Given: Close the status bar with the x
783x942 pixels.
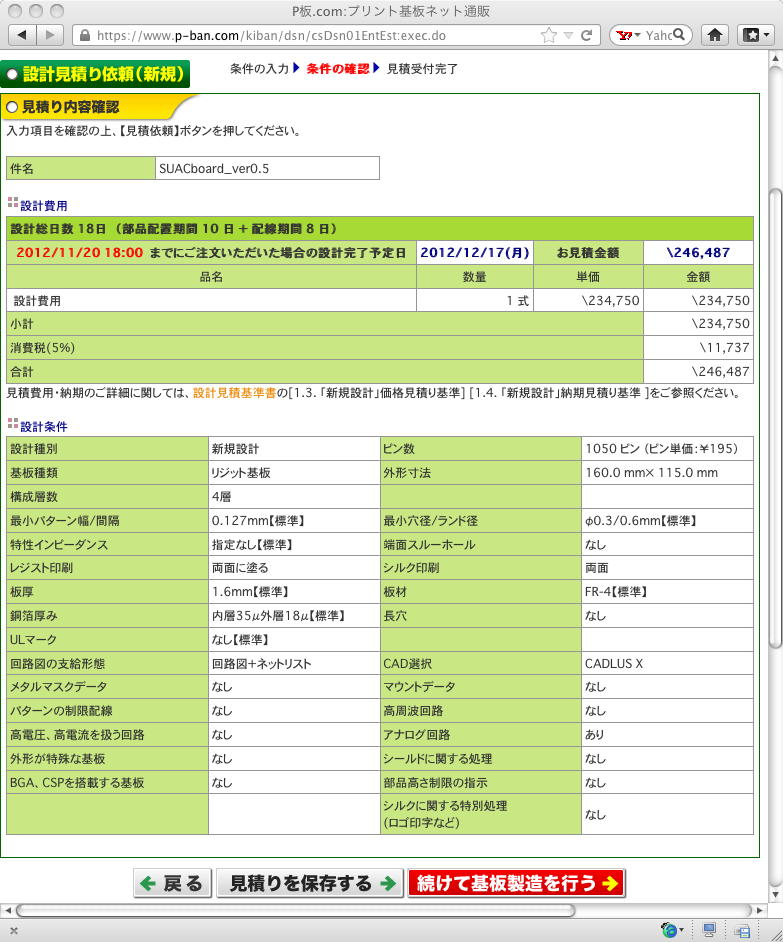Looking at the screenshot, I should coord(14,931).
